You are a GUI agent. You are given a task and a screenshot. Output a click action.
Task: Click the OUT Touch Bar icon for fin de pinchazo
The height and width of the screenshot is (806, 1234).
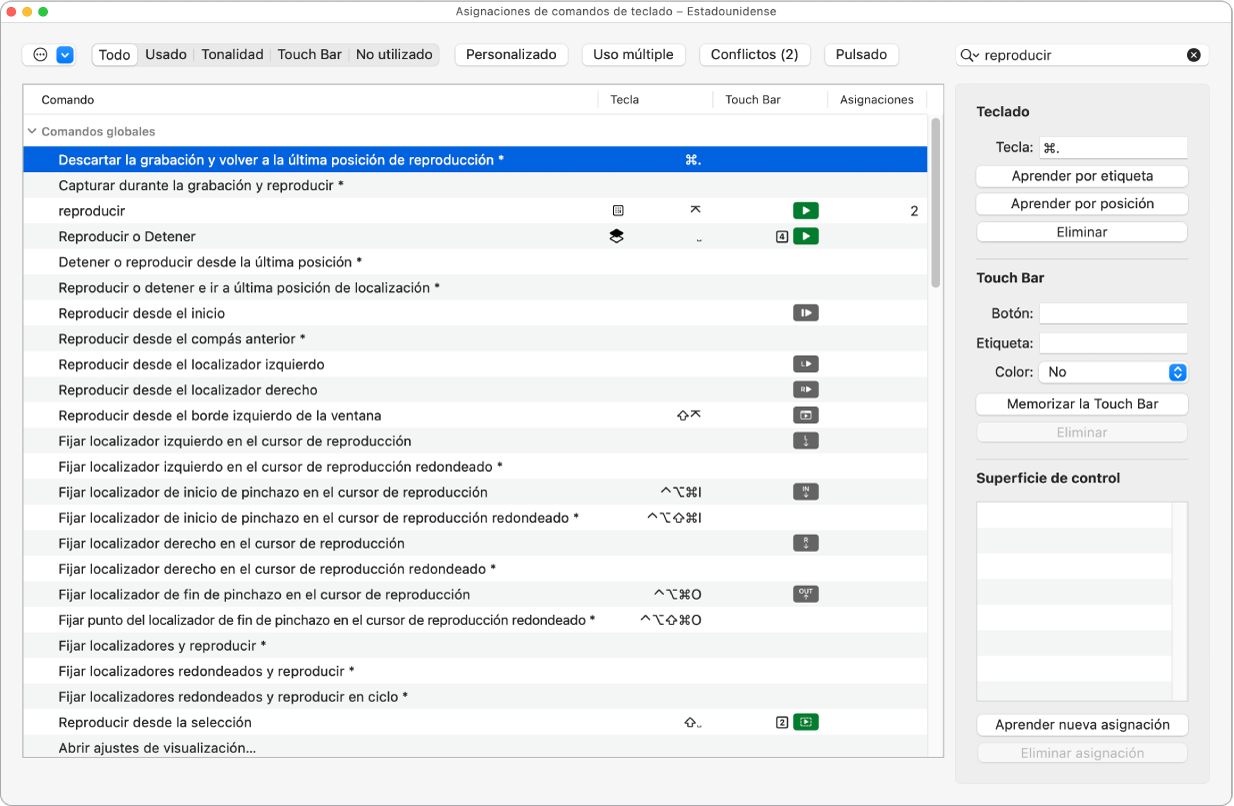click(x=805, y=594)
